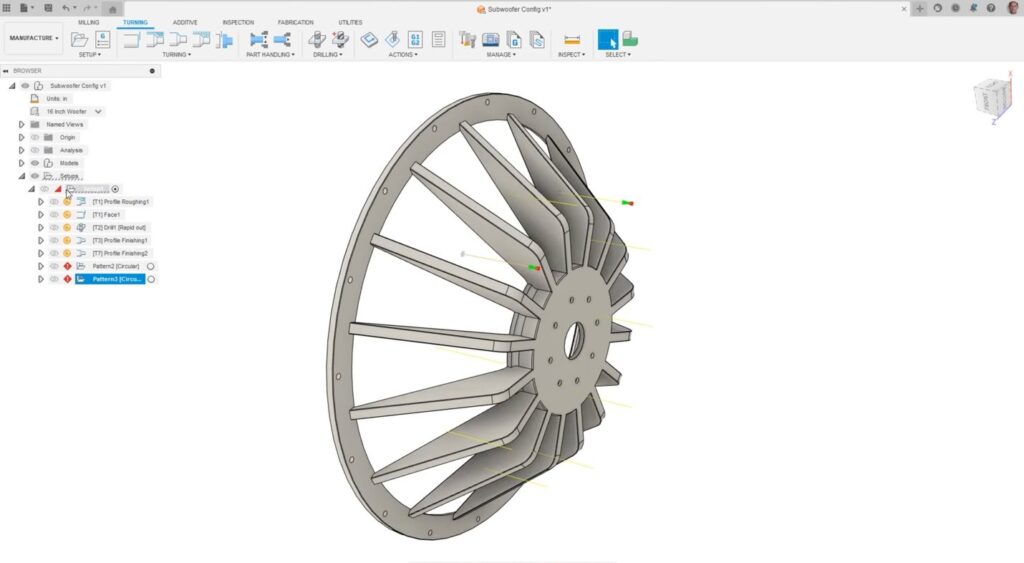
Task: Click the Undo arrow
Action: coord(65,8)
